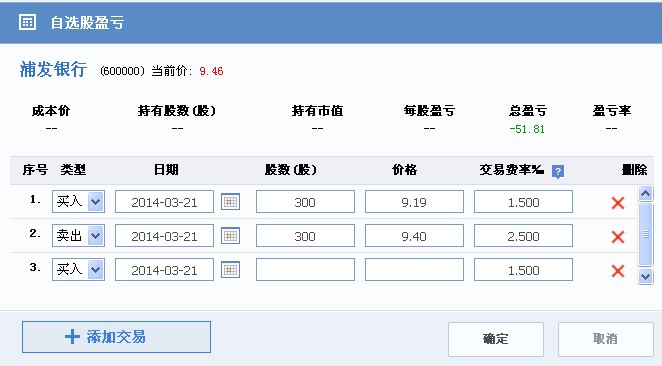Screen dimensions: 662x366
Task: Click the scrollbar up arrow in transaction list
Action: point(646,194)
